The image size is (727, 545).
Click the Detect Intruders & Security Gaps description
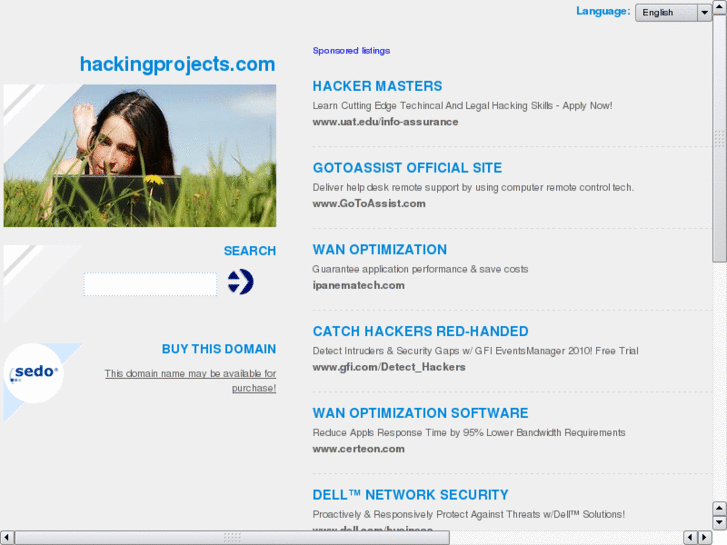[x=475, y=351]
